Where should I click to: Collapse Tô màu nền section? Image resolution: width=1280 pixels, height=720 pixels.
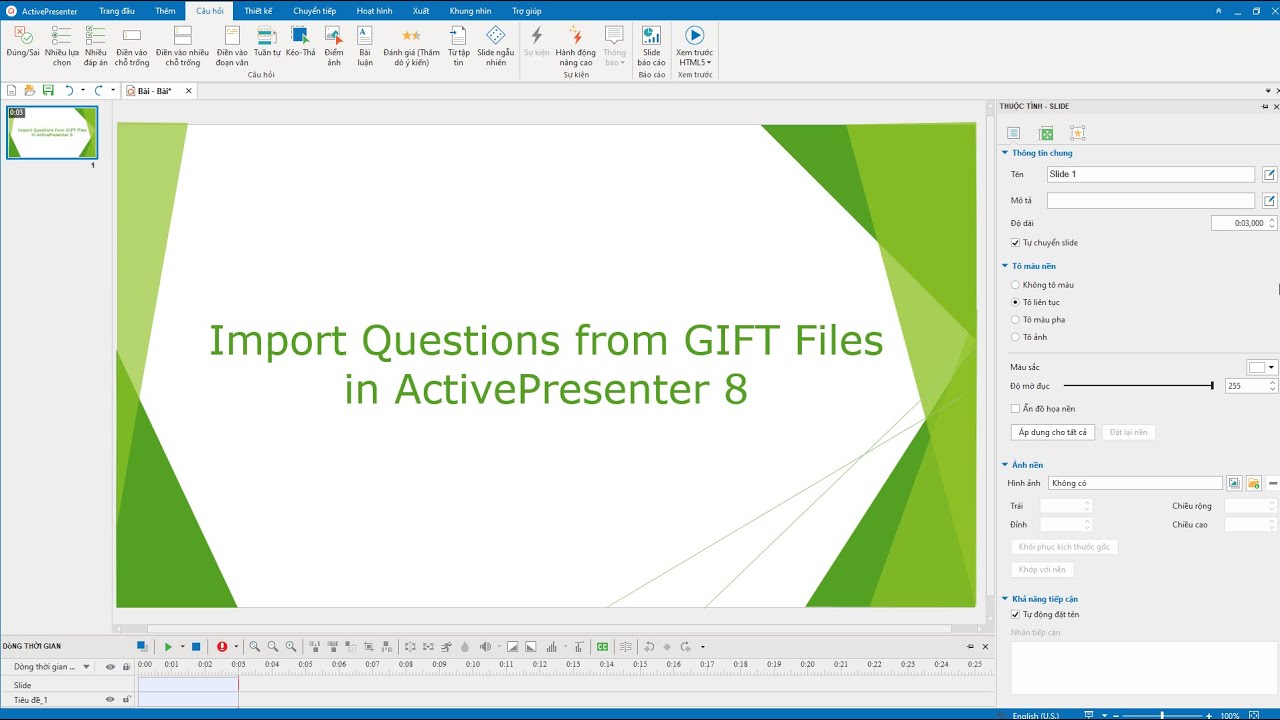(1005, 266)
